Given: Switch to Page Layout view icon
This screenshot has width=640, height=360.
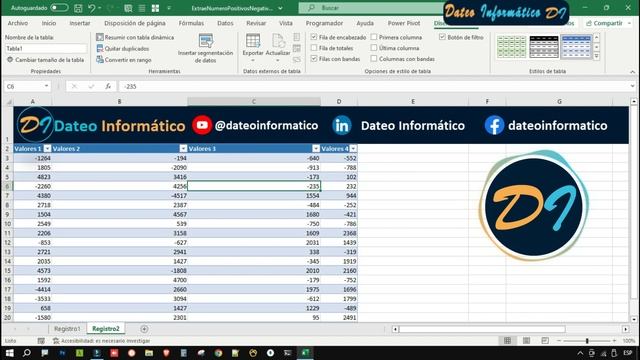Looking at the screenshot, I should pos(526,340).
